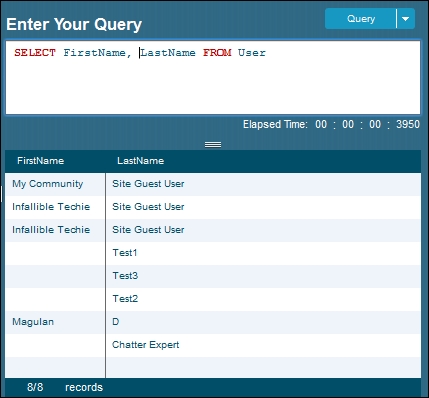Image resolution: width=429 pixels, height=398 pixels.
Task: Click the User object name in query
Action: (252, 53)
